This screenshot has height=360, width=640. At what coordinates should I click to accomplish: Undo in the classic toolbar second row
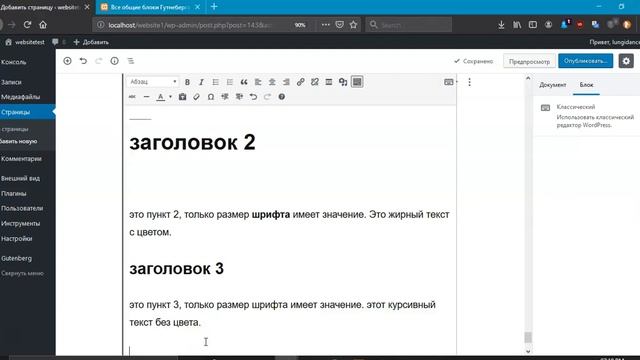click(x=253, y=97)
